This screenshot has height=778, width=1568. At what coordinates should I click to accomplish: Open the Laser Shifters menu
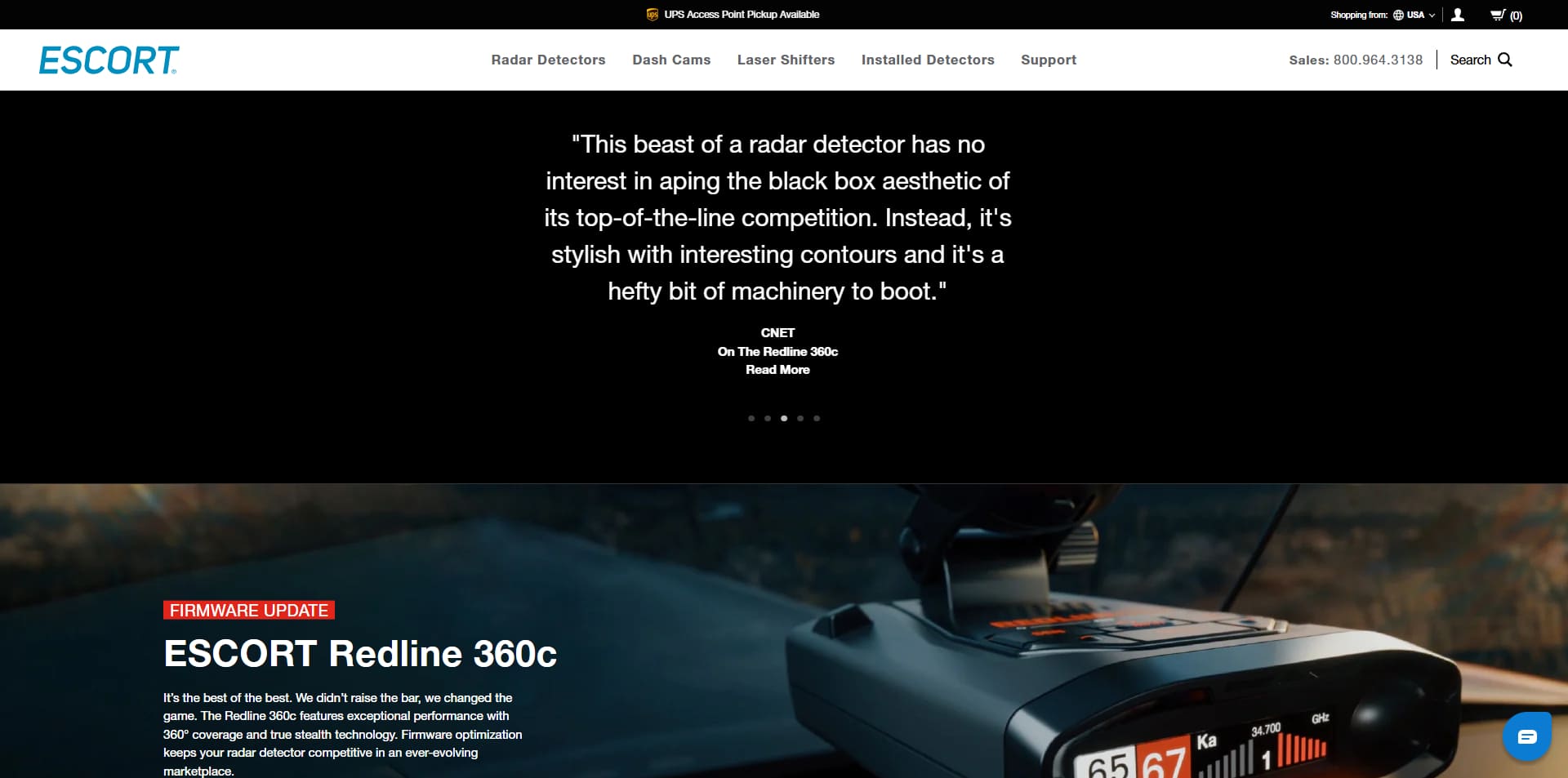tap(786, 60)
